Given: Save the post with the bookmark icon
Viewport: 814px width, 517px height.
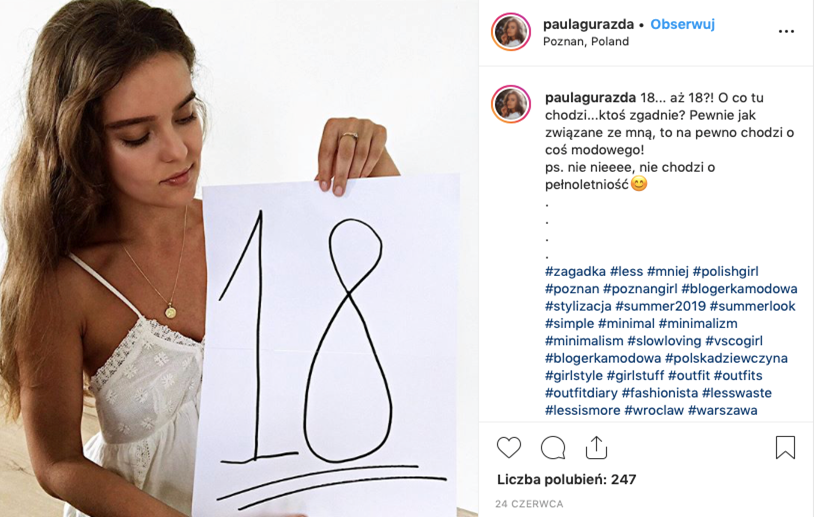Looking at the screenshot, I should (x=785, y=447).
